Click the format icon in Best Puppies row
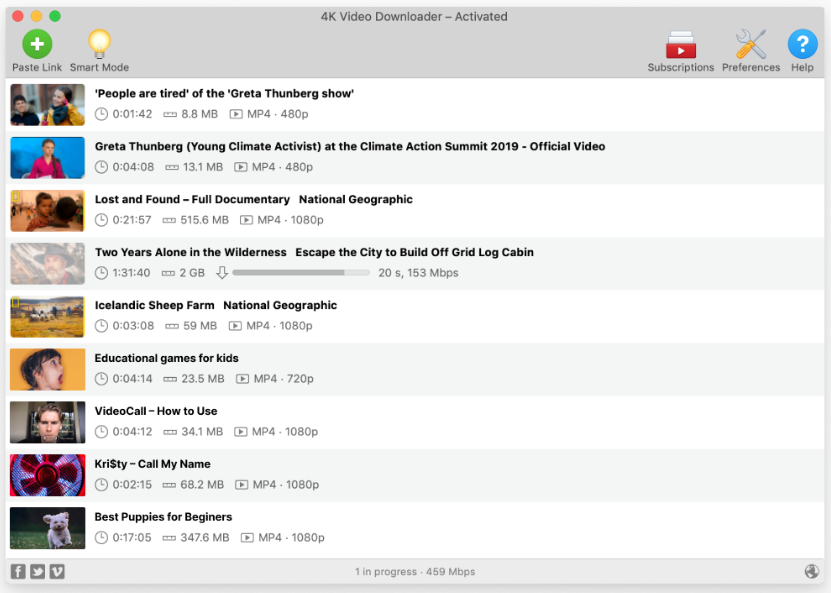 point(247,538)
